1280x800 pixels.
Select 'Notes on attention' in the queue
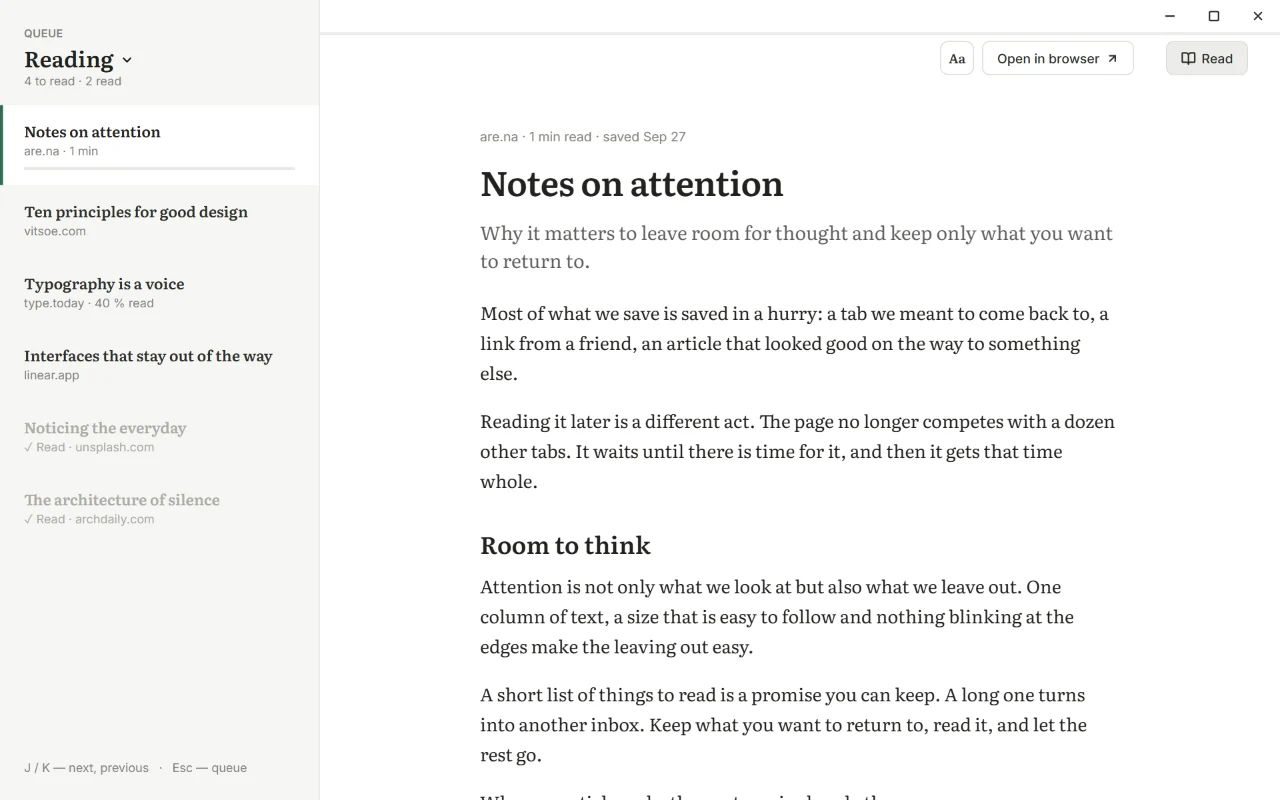tap(160, 145)
